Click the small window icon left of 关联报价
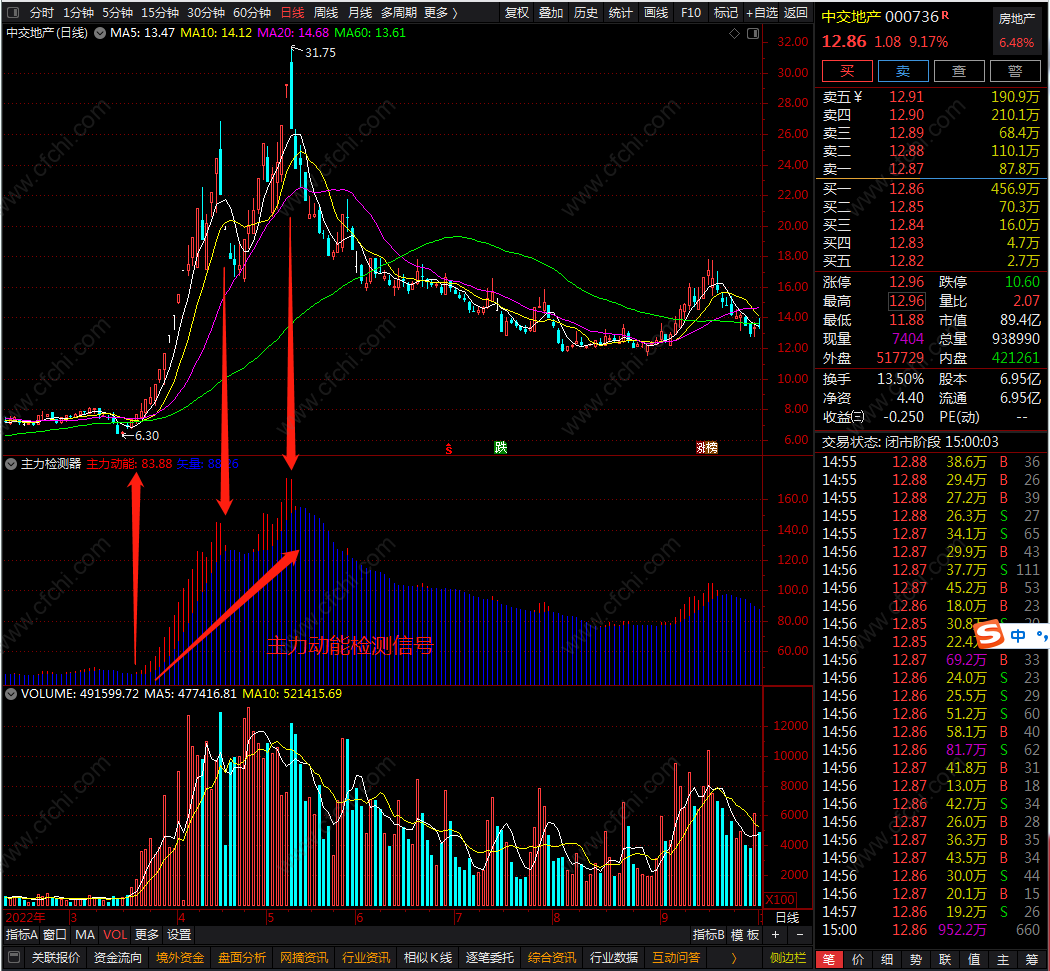The height and width of the screenshot is (971, 1050). (13, 958)
